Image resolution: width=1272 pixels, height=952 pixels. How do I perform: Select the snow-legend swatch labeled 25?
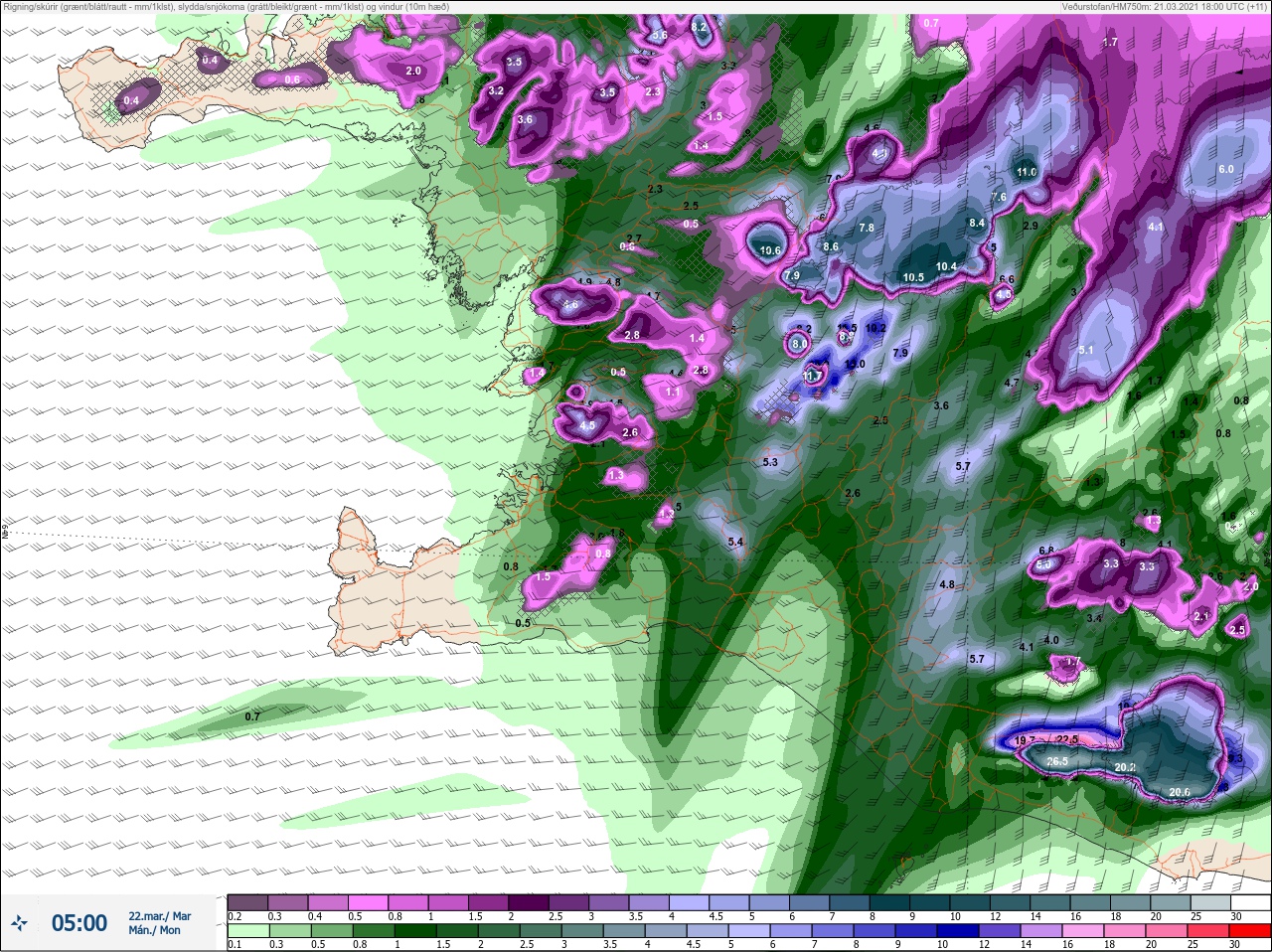[x=1208, y=902]
